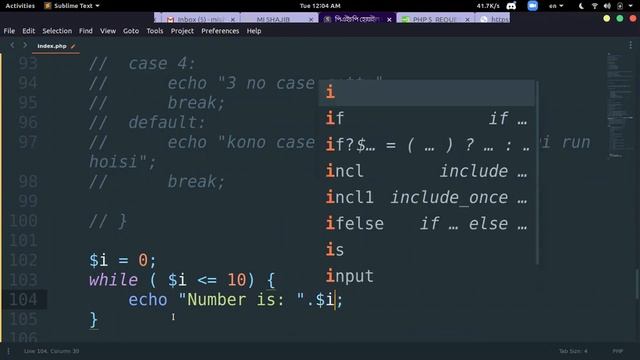Open the Project menu
The height and width of the screenshot is (360, 640).
tap(182, 31)
